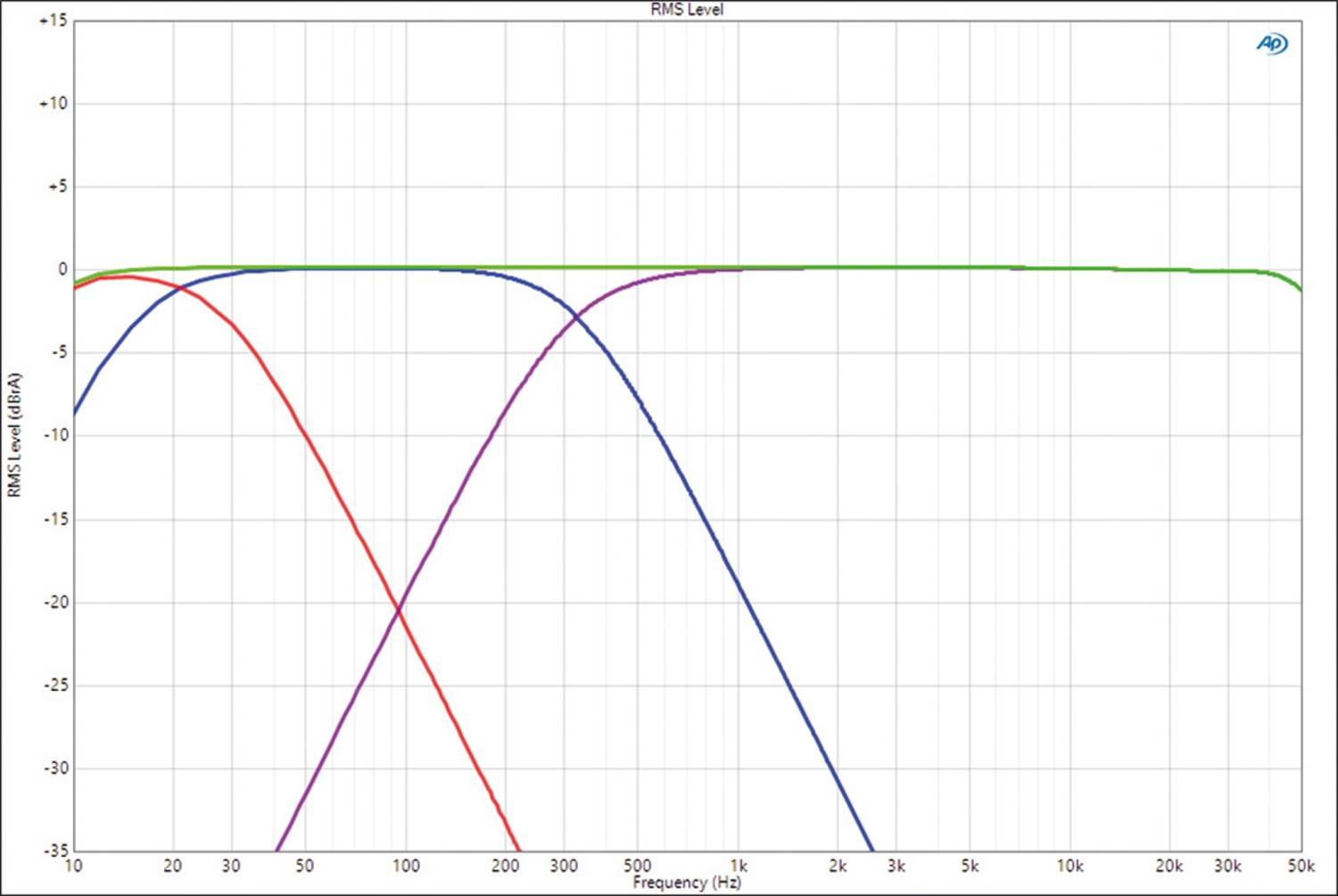Click the "30" frequency axis tick label
The height and width of the screenshot is (896, 1338).
pyautogui.click(x=231, y=866)
